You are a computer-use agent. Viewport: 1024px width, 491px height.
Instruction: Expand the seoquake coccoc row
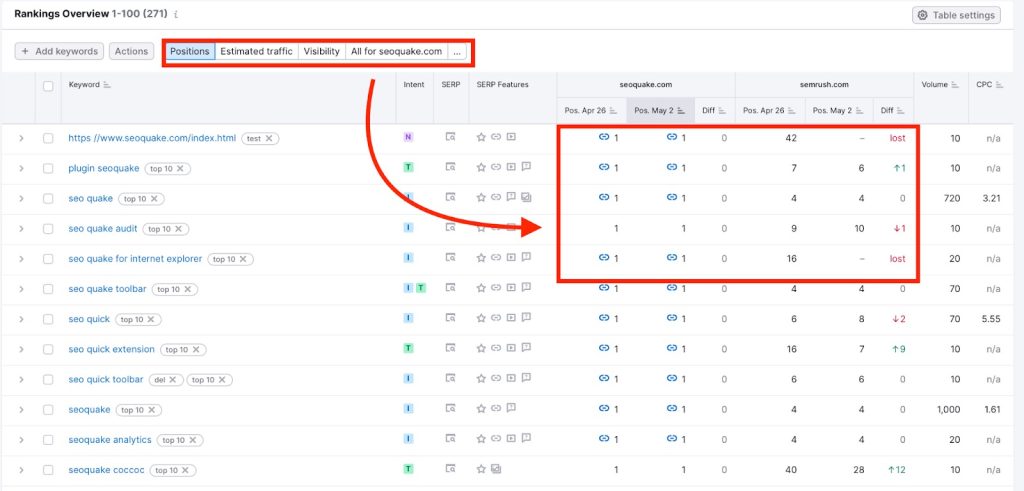tap(21, 469)
